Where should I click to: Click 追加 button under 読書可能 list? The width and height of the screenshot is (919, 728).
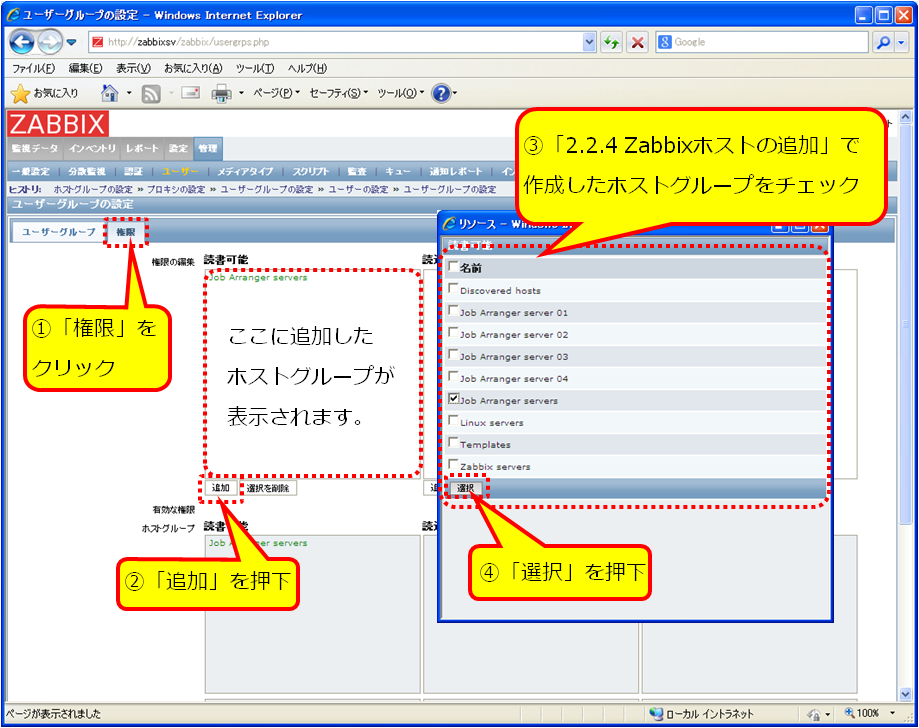(x=220, y=488)
